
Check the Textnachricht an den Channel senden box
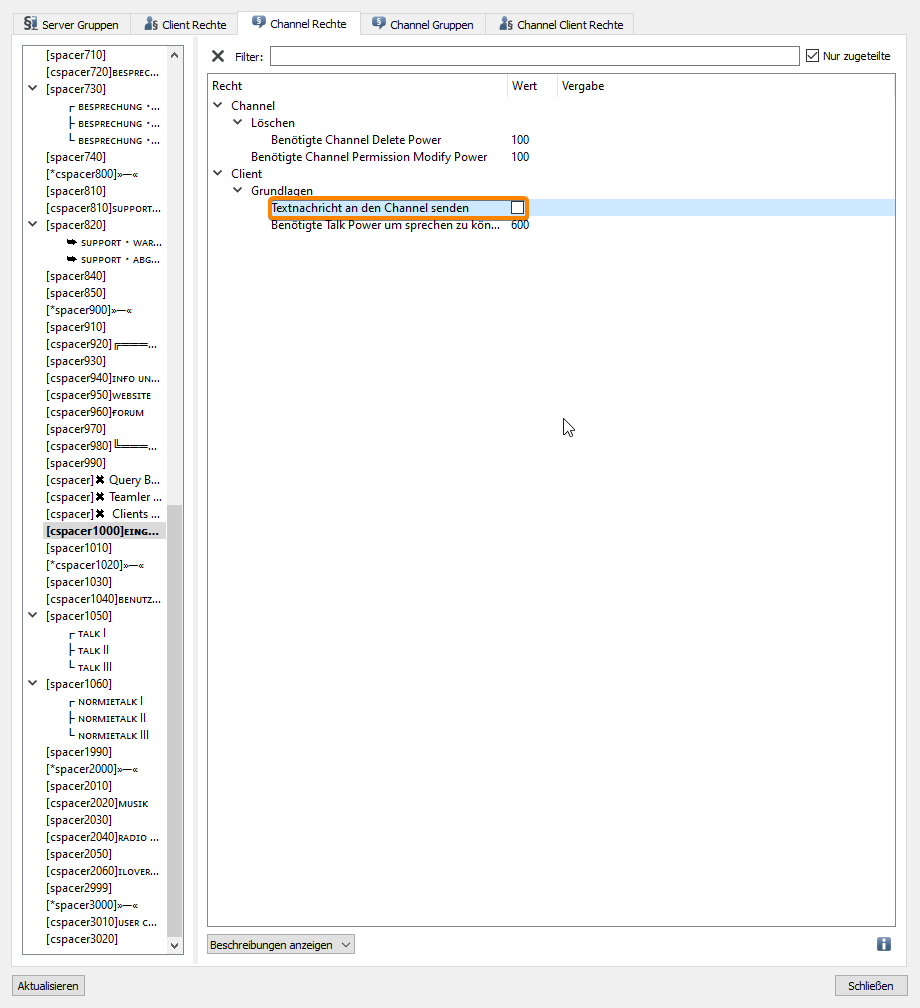[517, 207]
